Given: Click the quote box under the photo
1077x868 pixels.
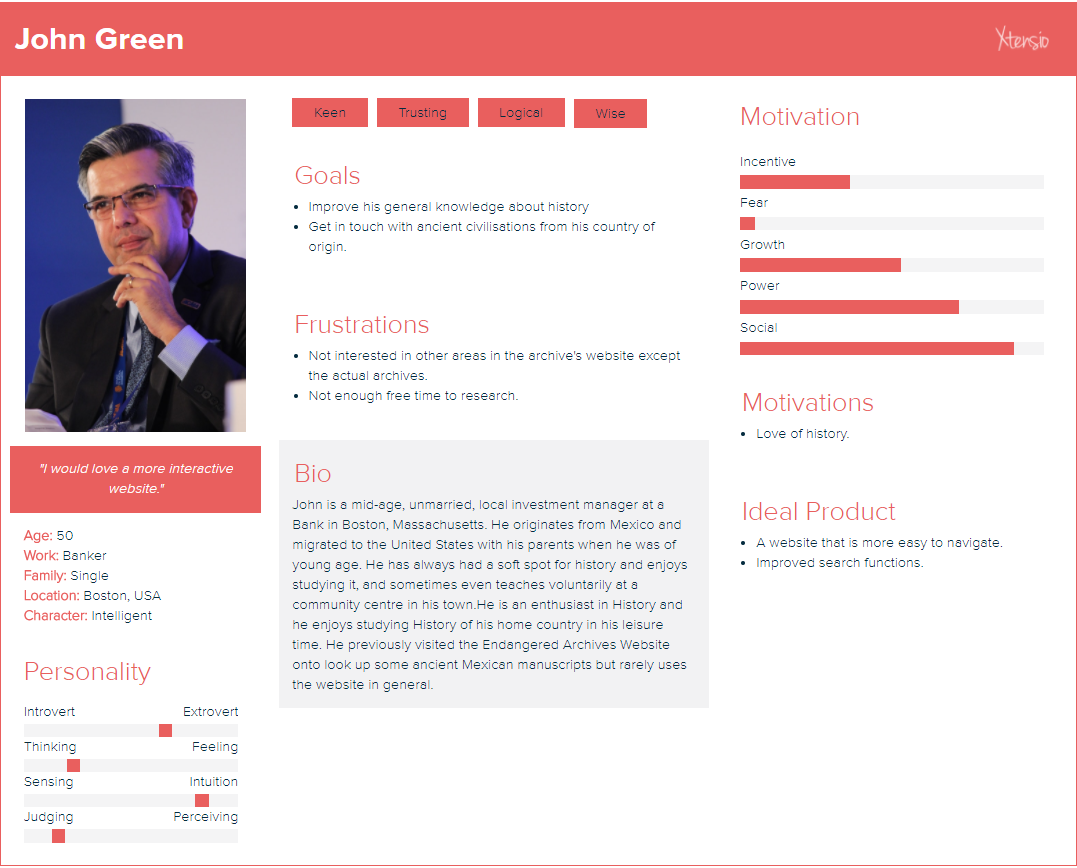Looking at the screenshot, I should [x=135, y=479].
